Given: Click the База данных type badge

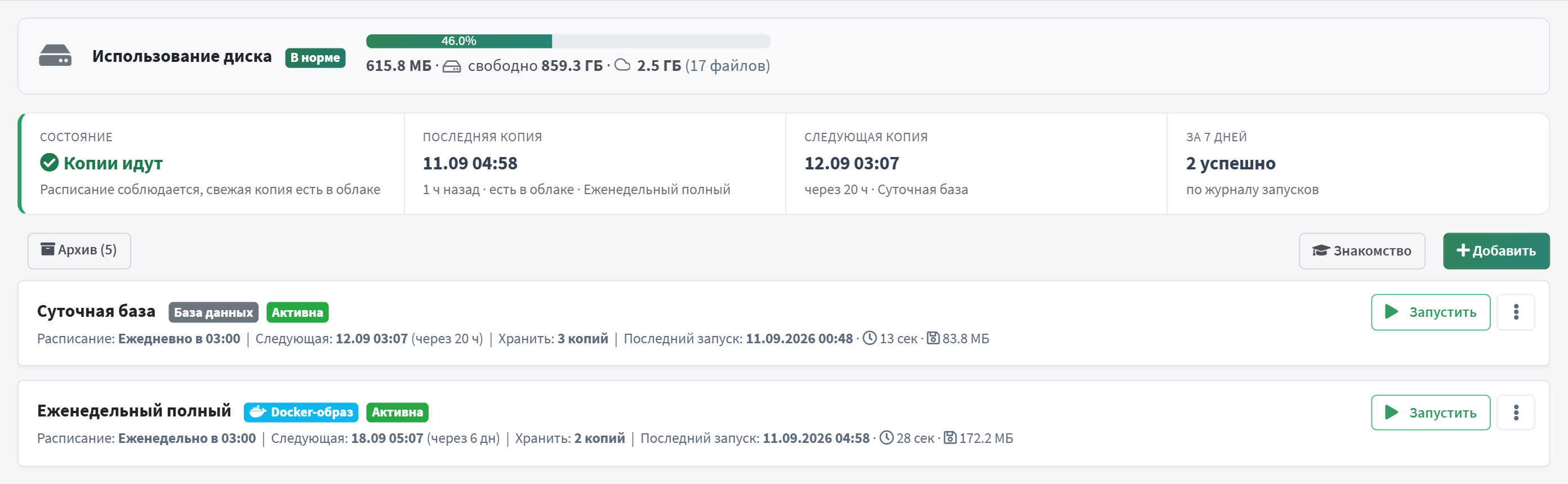Looking at the screenshot, I should tap(213, 312).
